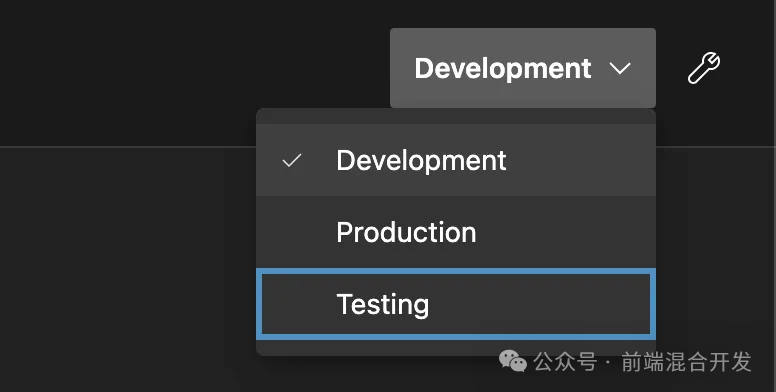Click the blank strip above the Development item
This screenshot has height=392, width=776.
(456, 116)
